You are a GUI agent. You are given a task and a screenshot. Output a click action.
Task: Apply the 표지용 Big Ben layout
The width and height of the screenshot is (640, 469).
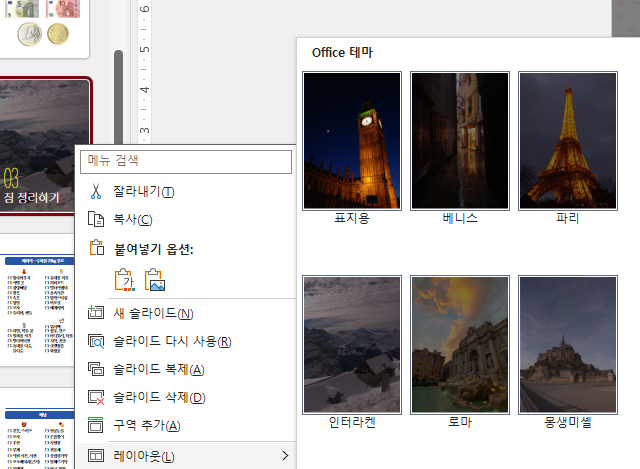(x=352, y=140)
